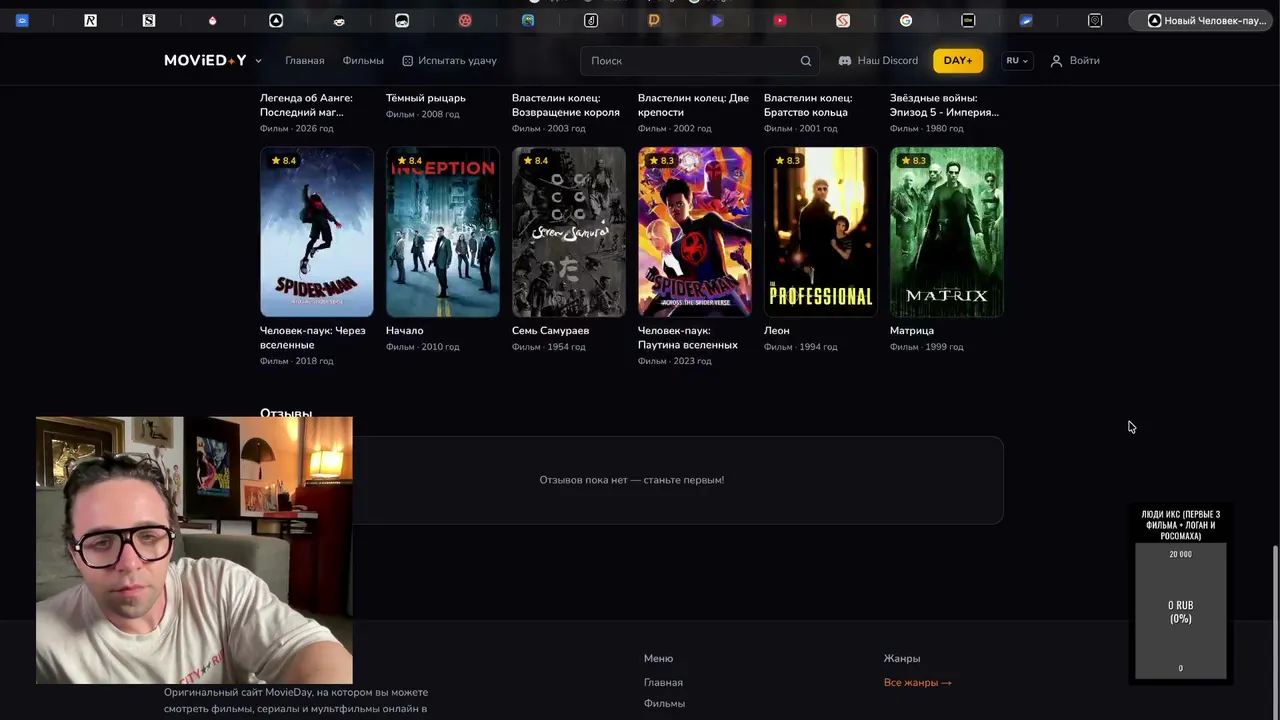The width and height of the screenshot is (1280, 720).
Task: Open the Inception movie poster
Action: pos(443,232)
